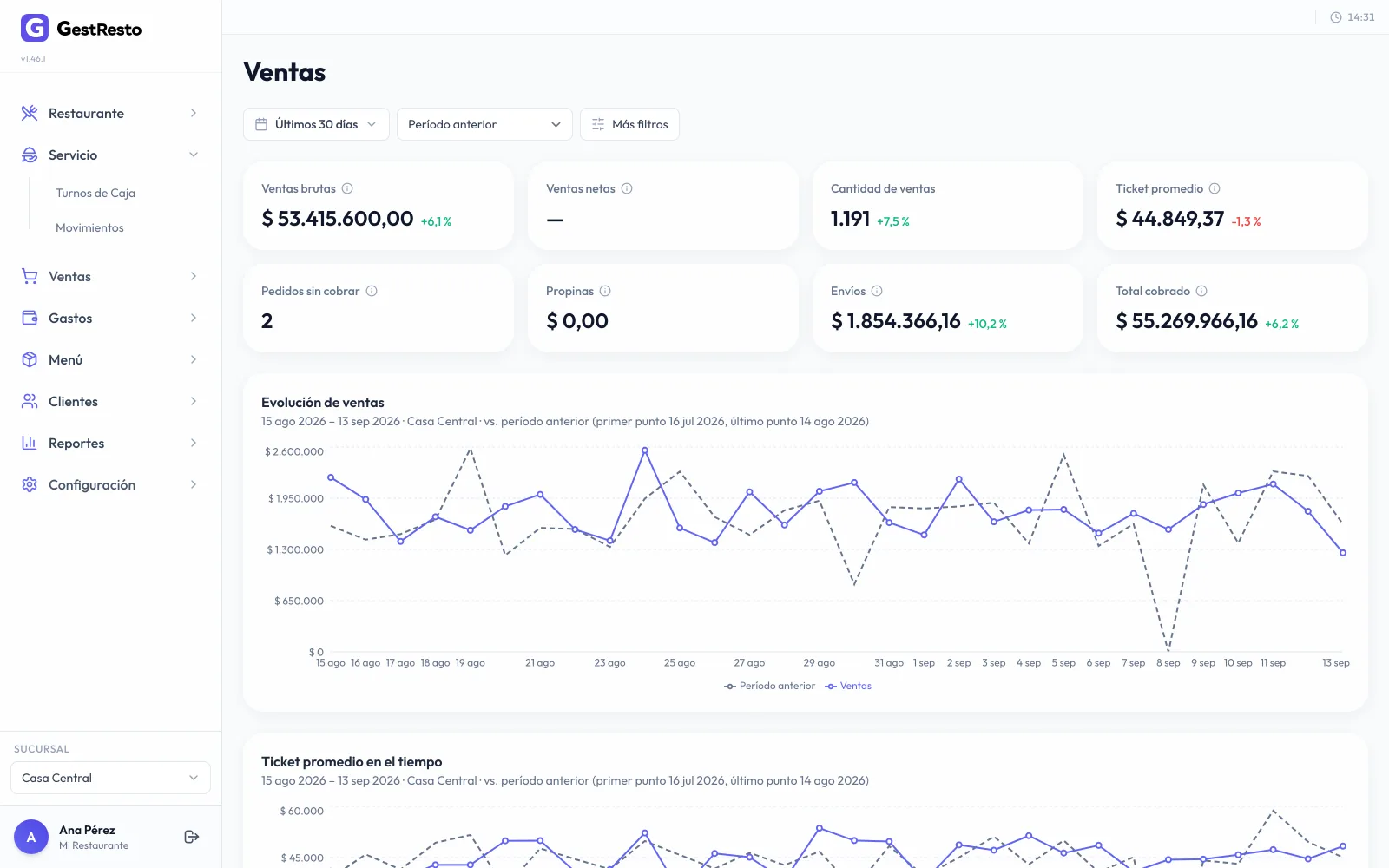Expand the Reportes menu chevron

click(x=194, y=443)
